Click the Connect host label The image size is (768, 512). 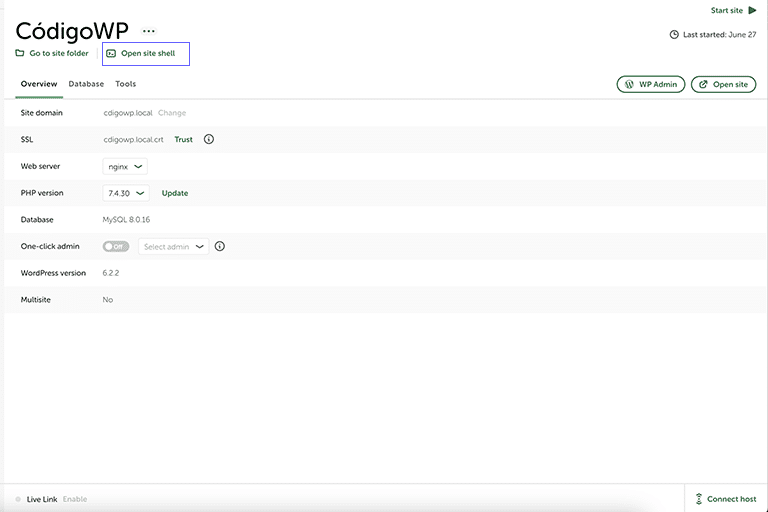point(732,499)
